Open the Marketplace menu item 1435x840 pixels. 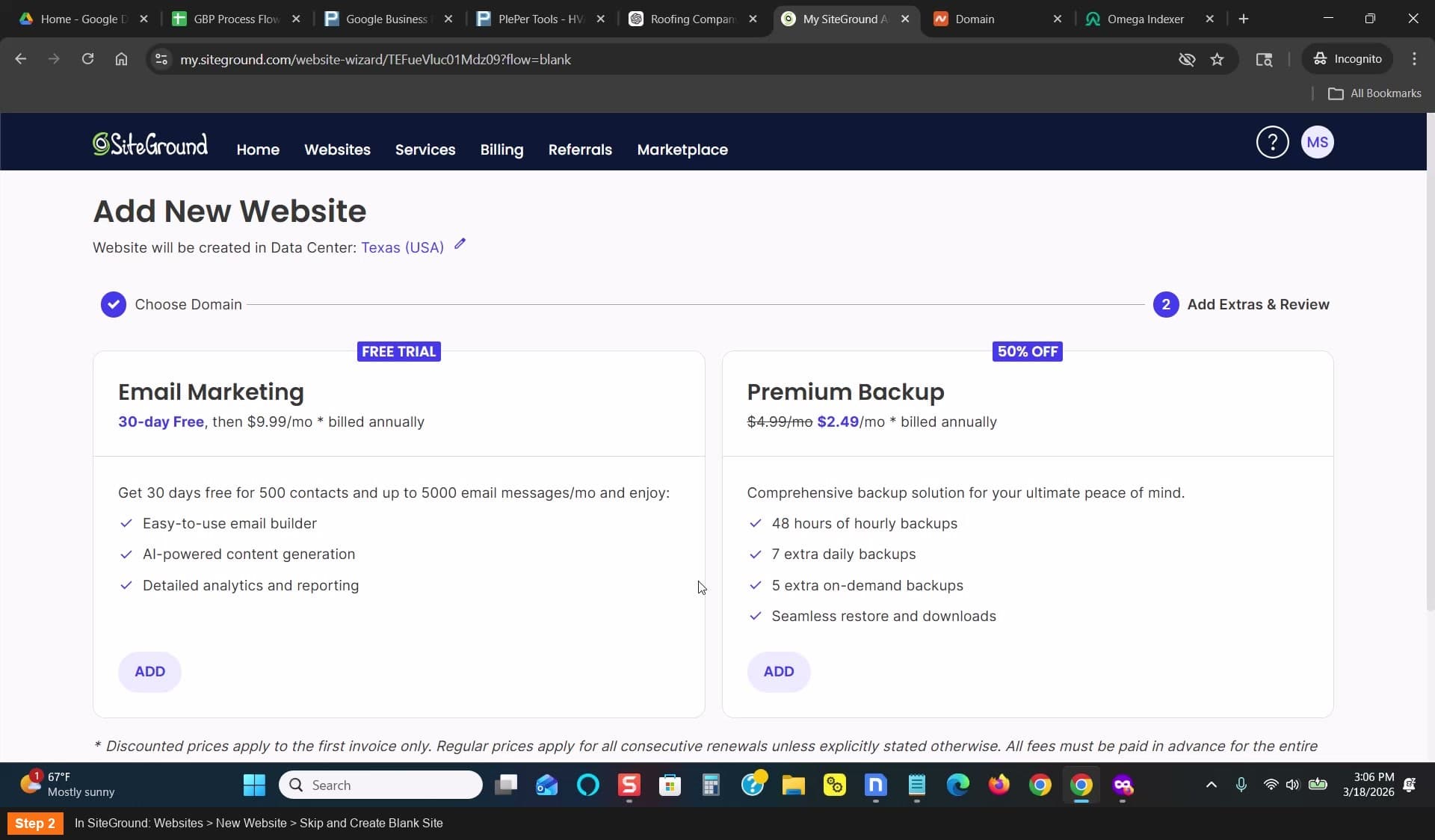pos(682,149)
